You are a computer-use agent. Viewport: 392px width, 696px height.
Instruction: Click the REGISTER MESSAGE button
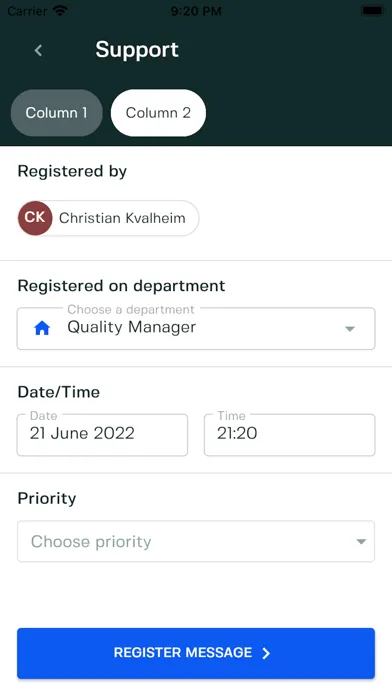[196, 653]
